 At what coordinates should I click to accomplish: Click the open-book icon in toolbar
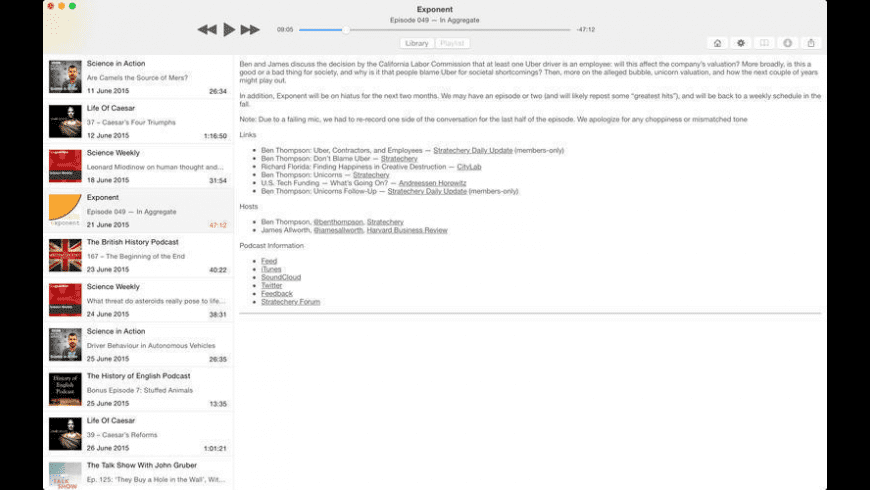click(764, 43)
